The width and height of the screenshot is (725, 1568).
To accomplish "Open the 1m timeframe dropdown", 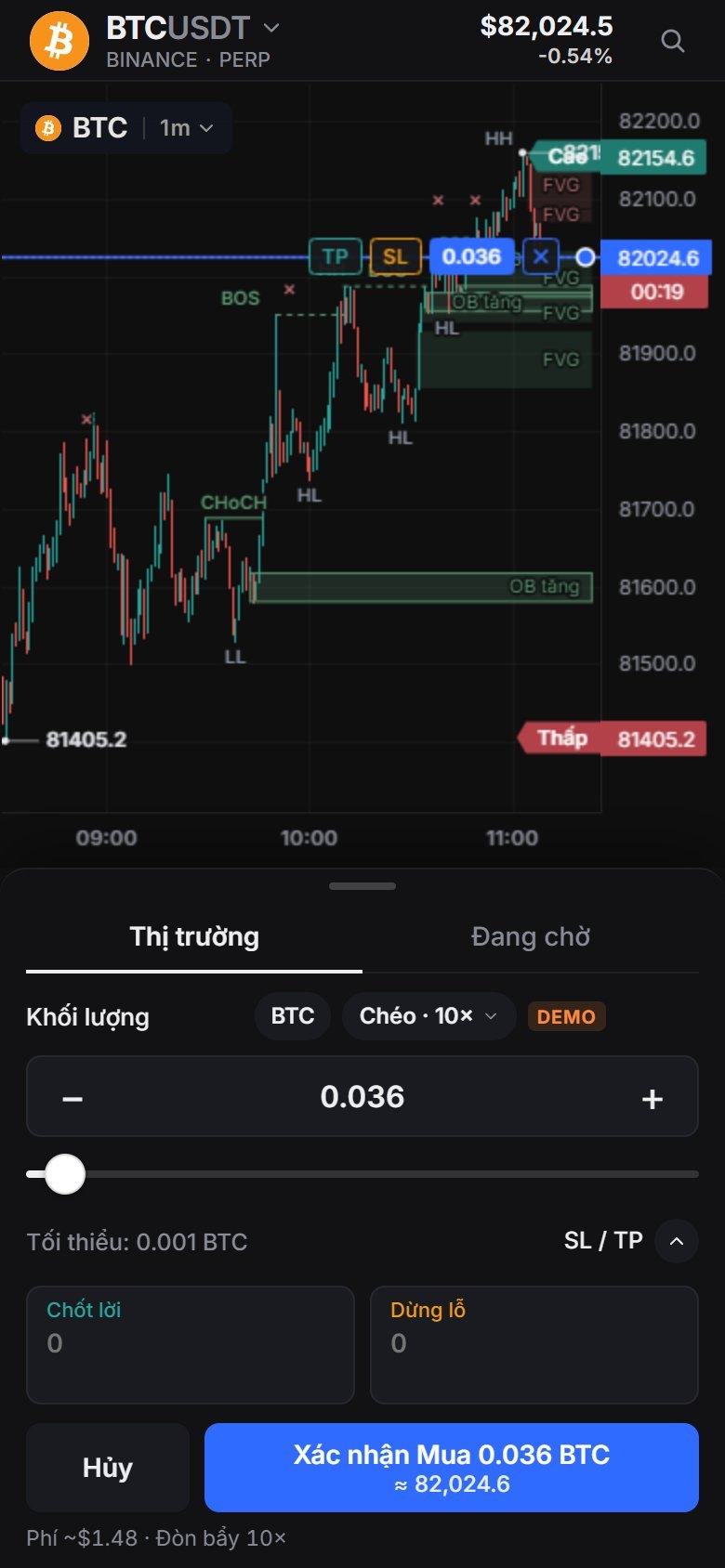I will pyautogui.click(x=186, y=128).
